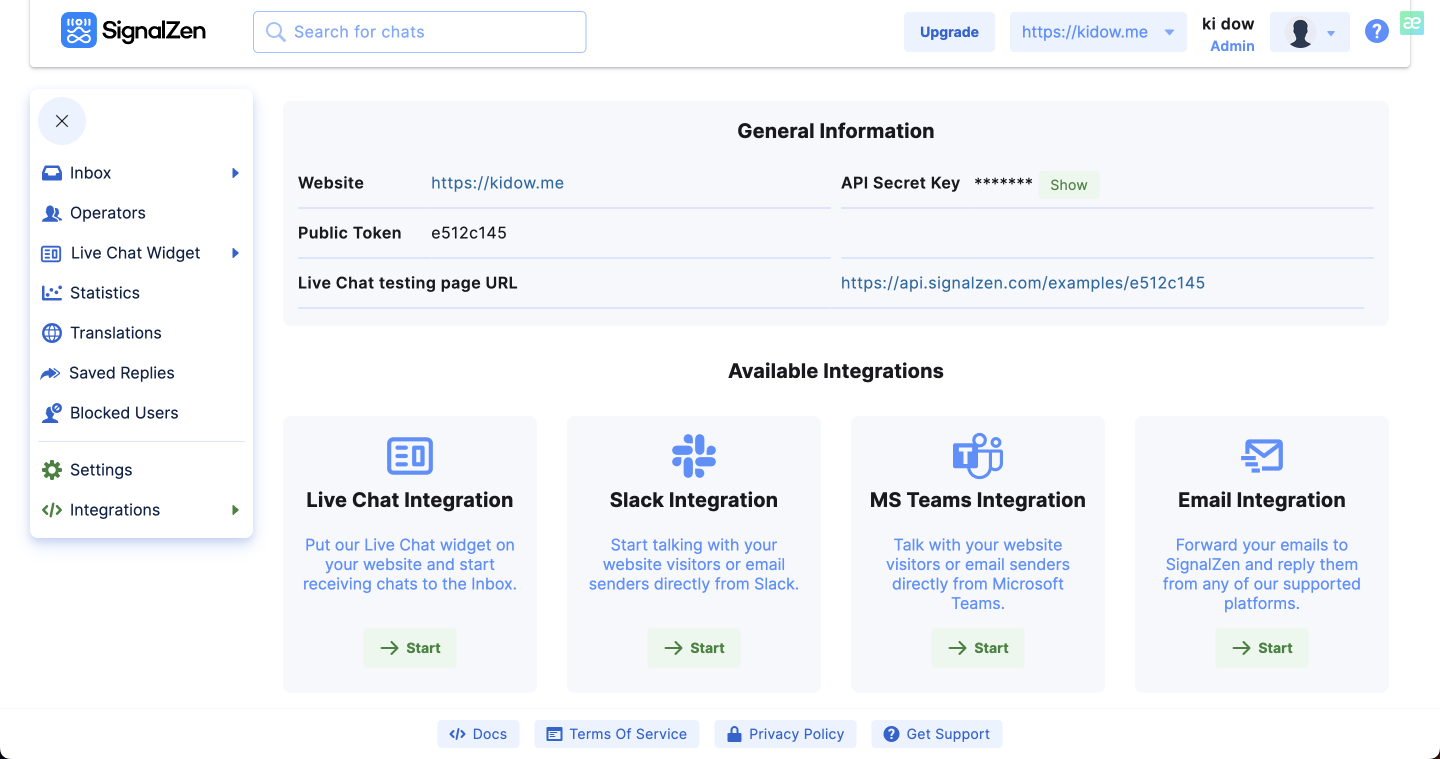Screen dimensions: 1440x759
Task: Click the code icon on Docs button
Action: click(x=457, y=734)
